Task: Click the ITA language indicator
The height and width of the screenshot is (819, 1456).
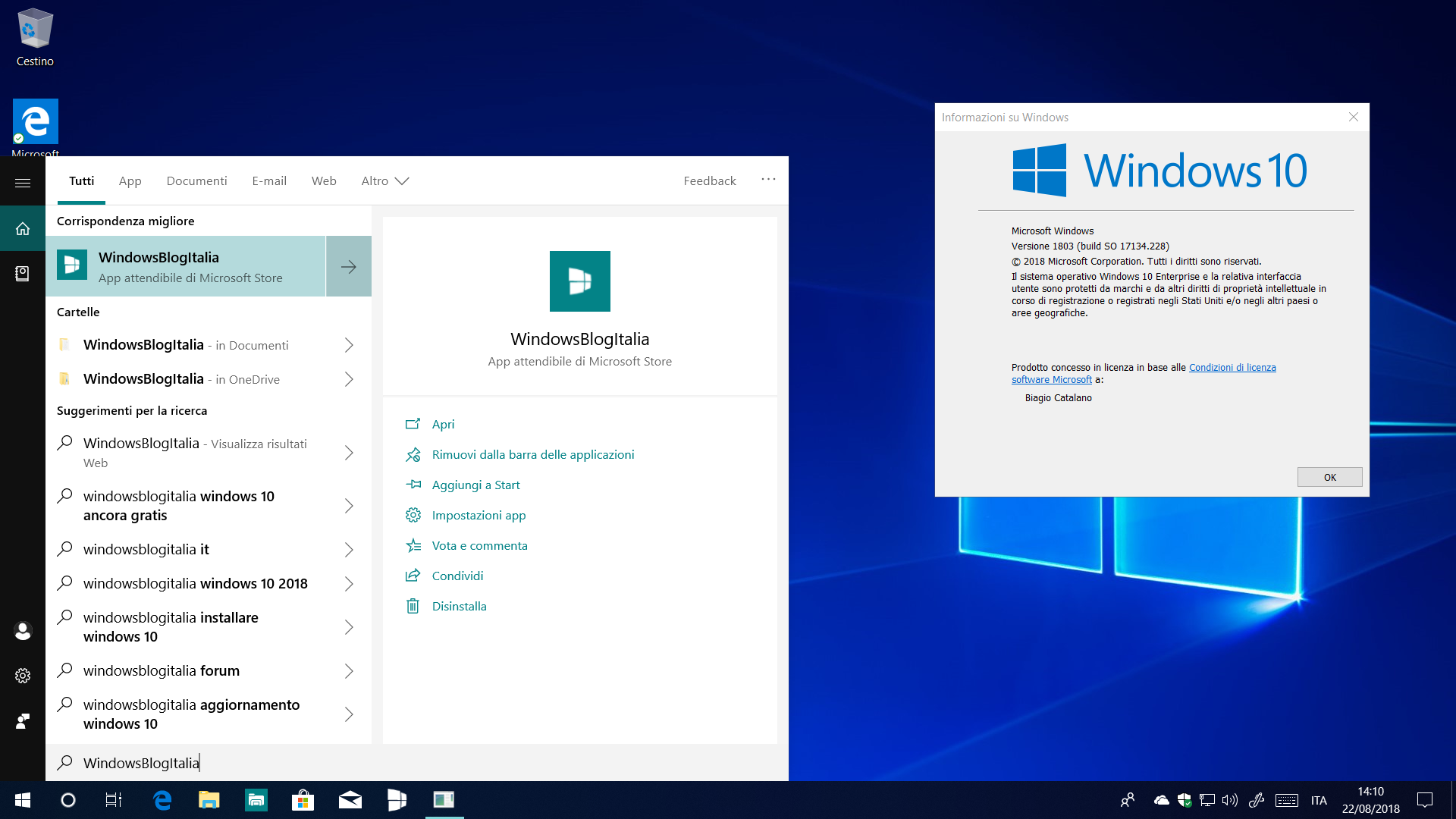Action: point(1319,800)
